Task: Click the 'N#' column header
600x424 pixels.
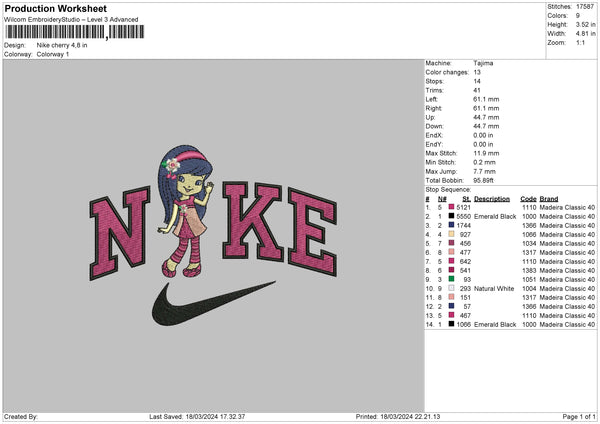Action: click(442, 199)
